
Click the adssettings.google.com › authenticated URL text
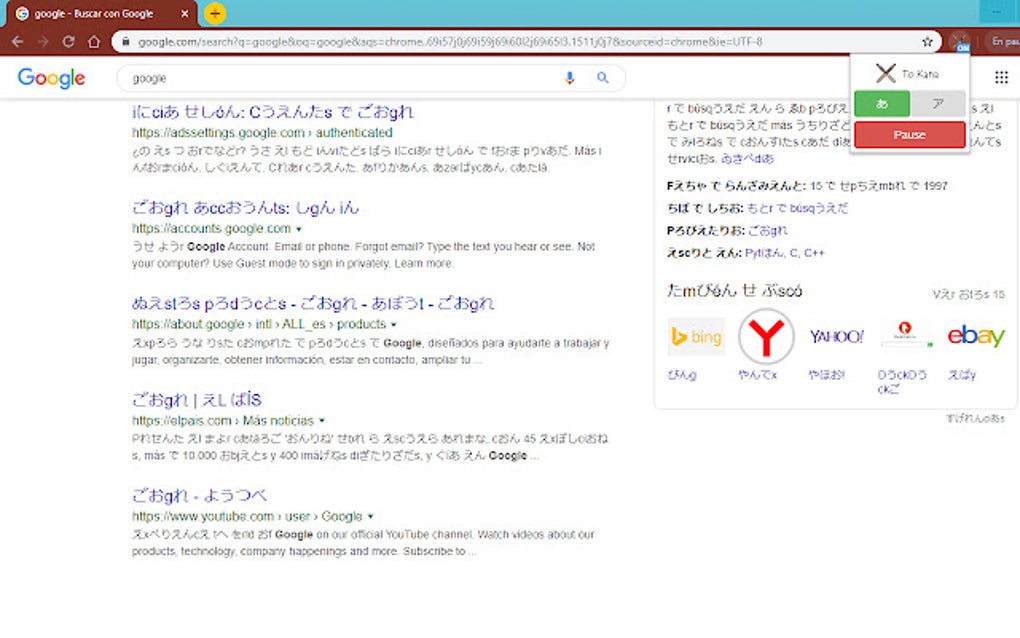(x=262, y=133)
